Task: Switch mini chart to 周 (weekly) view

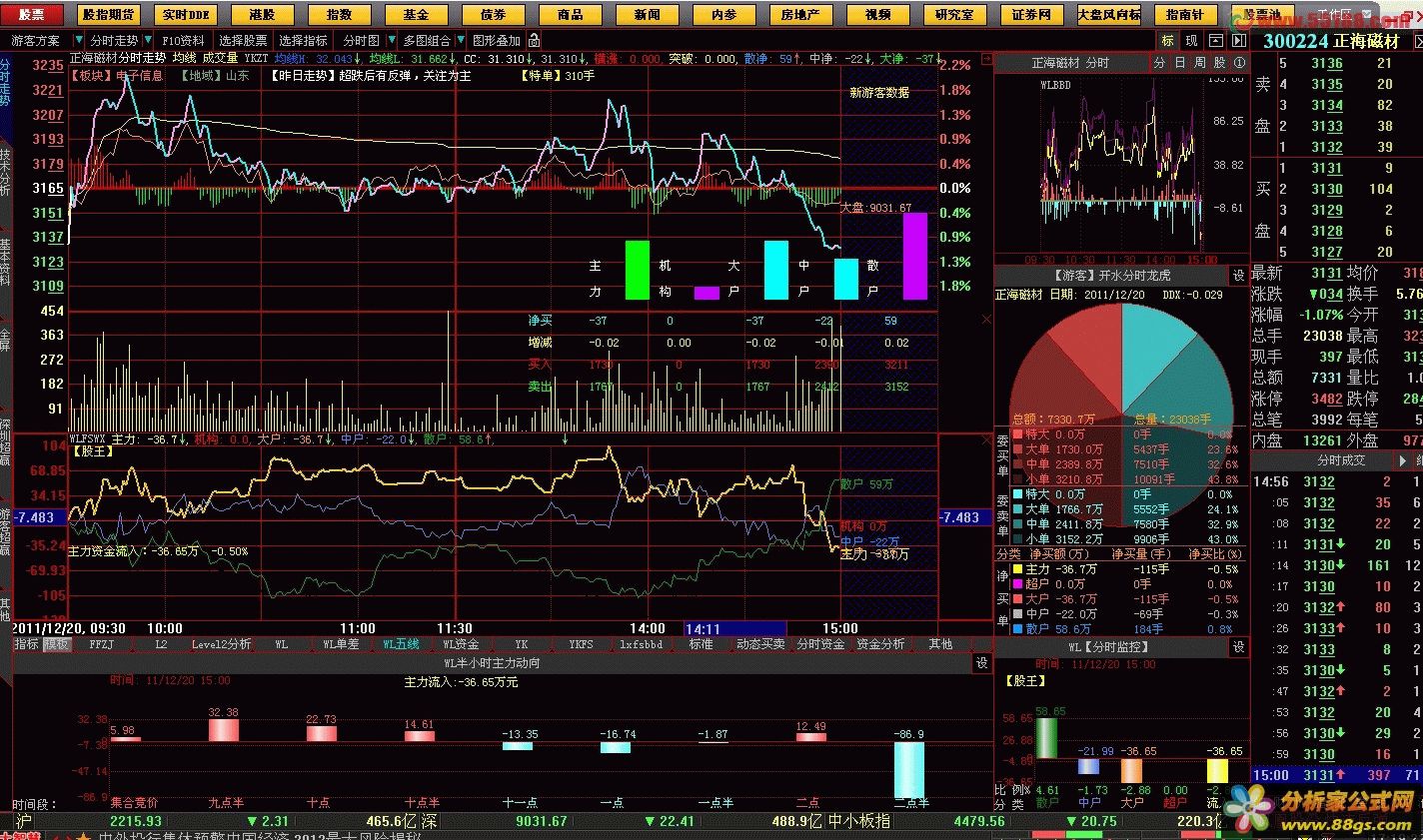Action: click(x=1199, y=62)
